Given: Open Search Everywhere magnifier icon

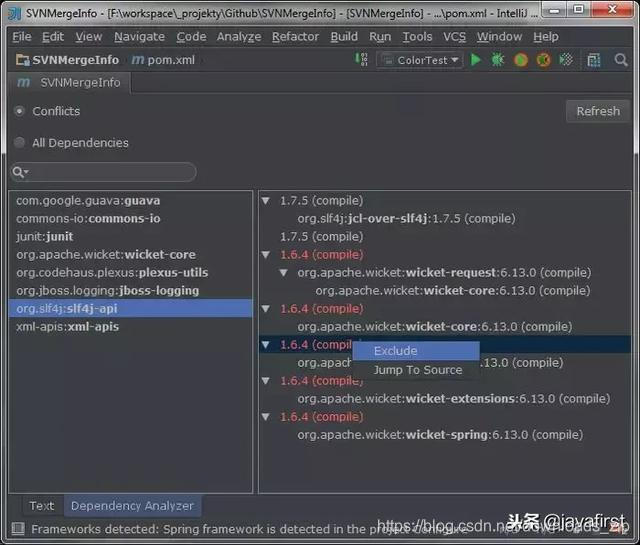Looking at the screenshot, I should pyautogui.click(x=621, y=60).
